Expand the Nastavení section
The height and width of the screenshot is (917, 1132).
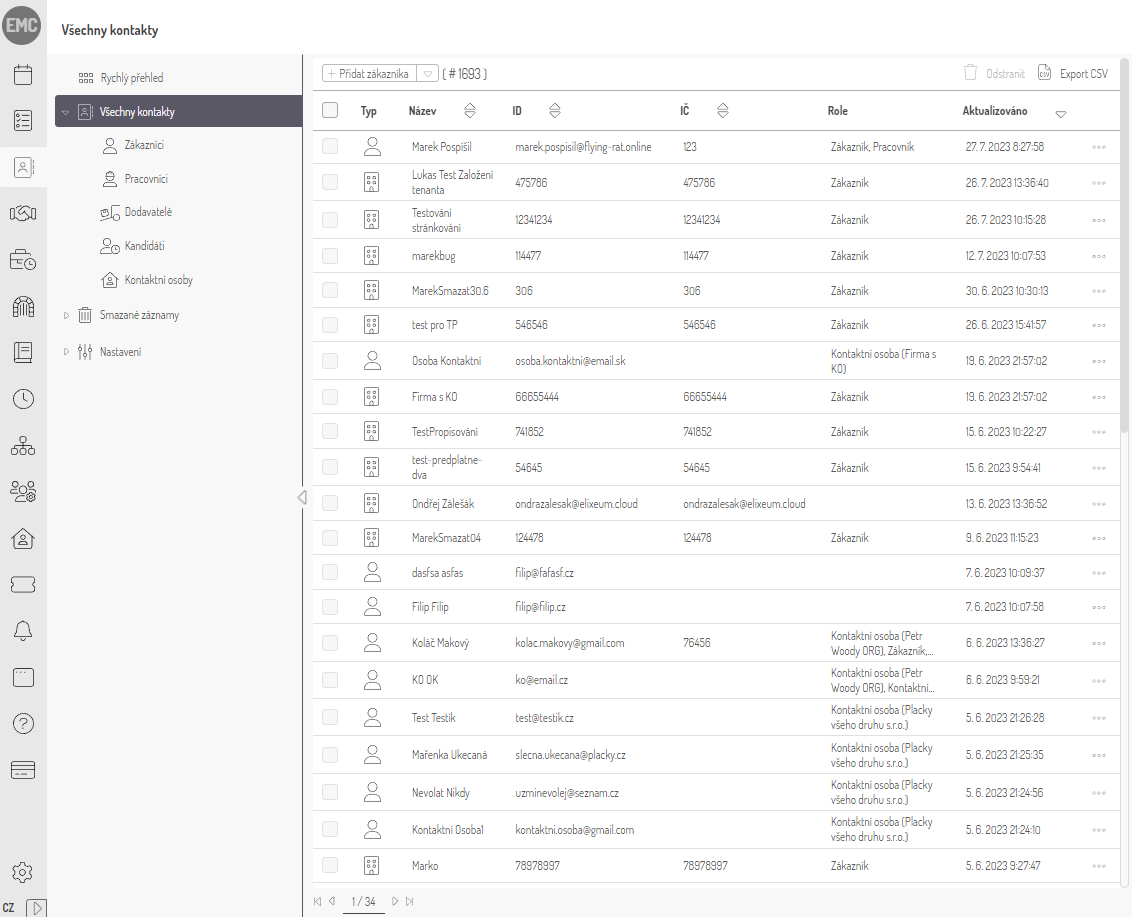tap(64, 350)
